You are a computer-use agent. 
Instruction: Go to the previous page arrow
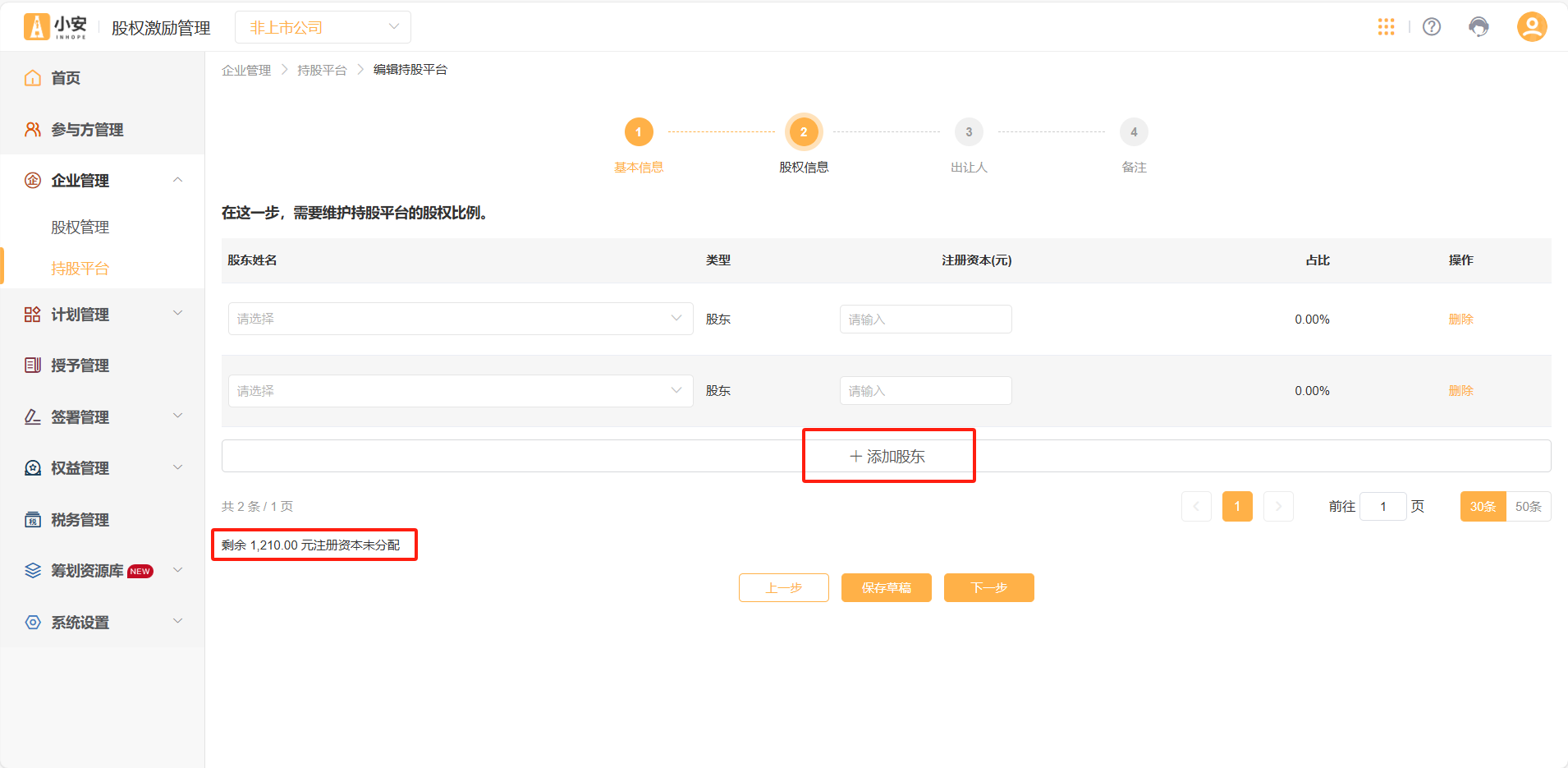click(1196, 506)
